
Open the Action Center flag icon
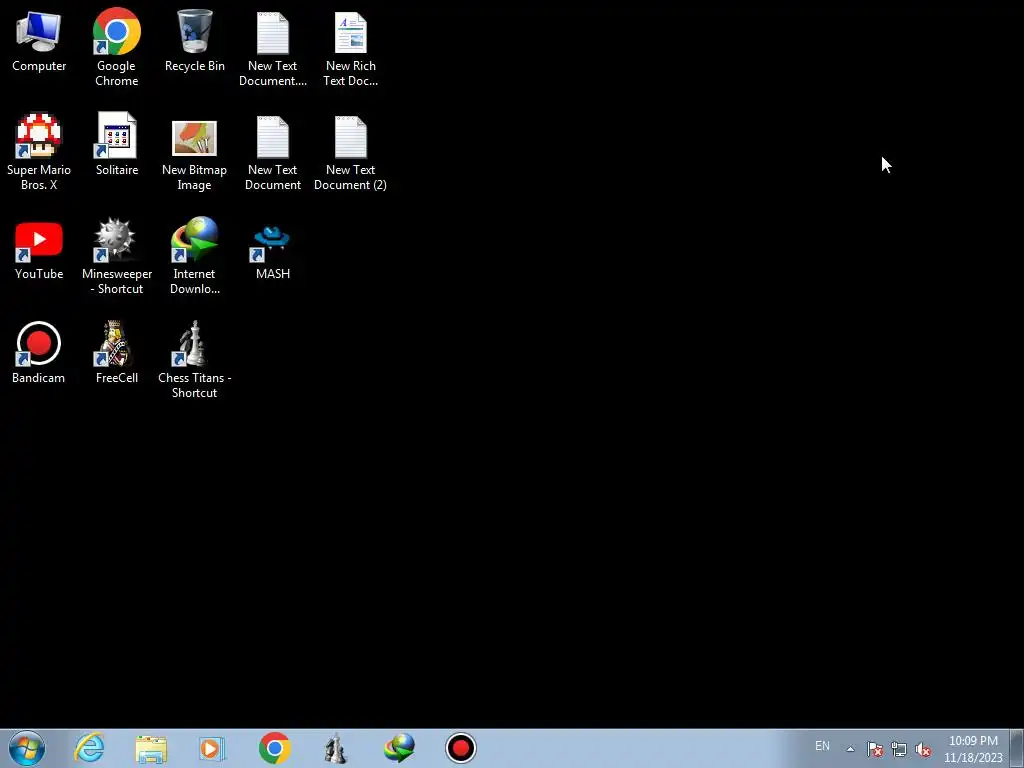[875, 749]
